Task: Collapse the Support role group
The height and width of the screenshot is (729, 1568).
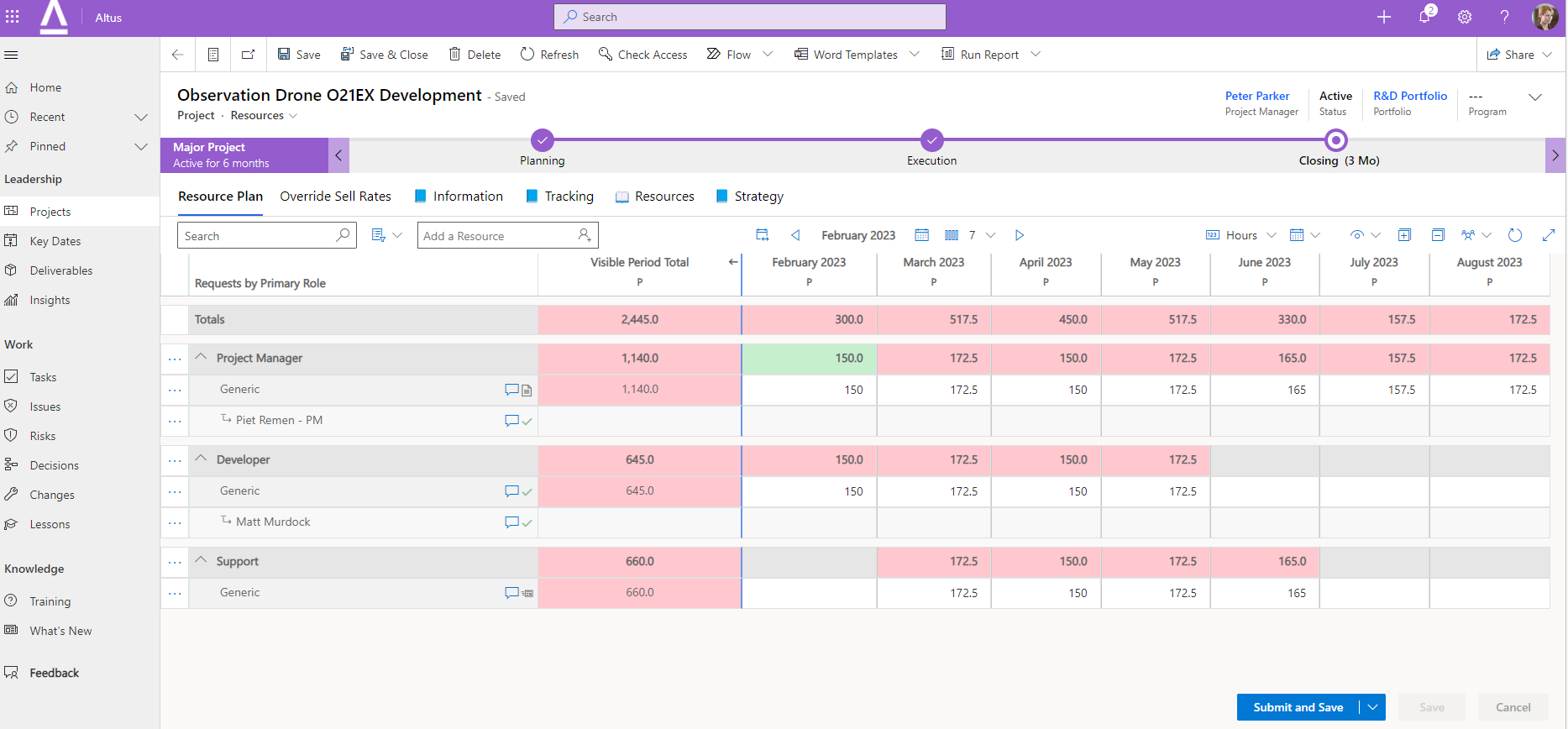Action: click(x=201, y=560)
